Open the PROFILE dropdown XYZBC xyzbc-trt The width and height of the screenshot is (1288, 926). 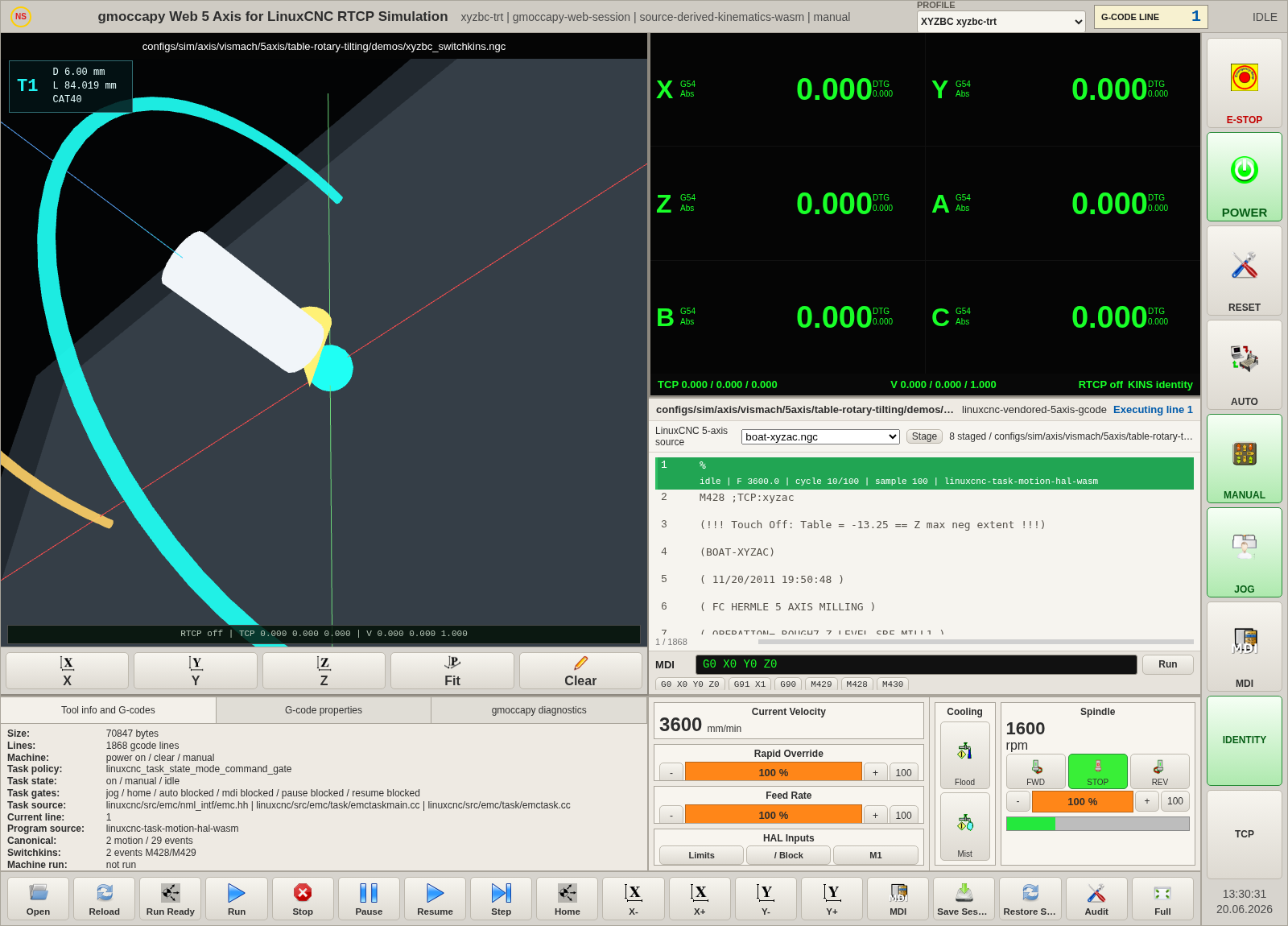pyautogui.click(x=1001, y=22)
